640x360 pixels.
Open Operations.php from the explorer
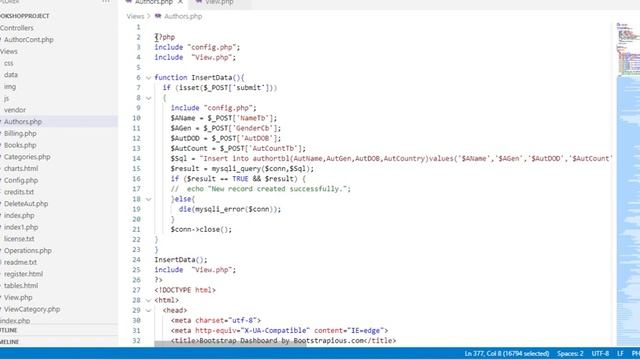(x=27, y=251)
